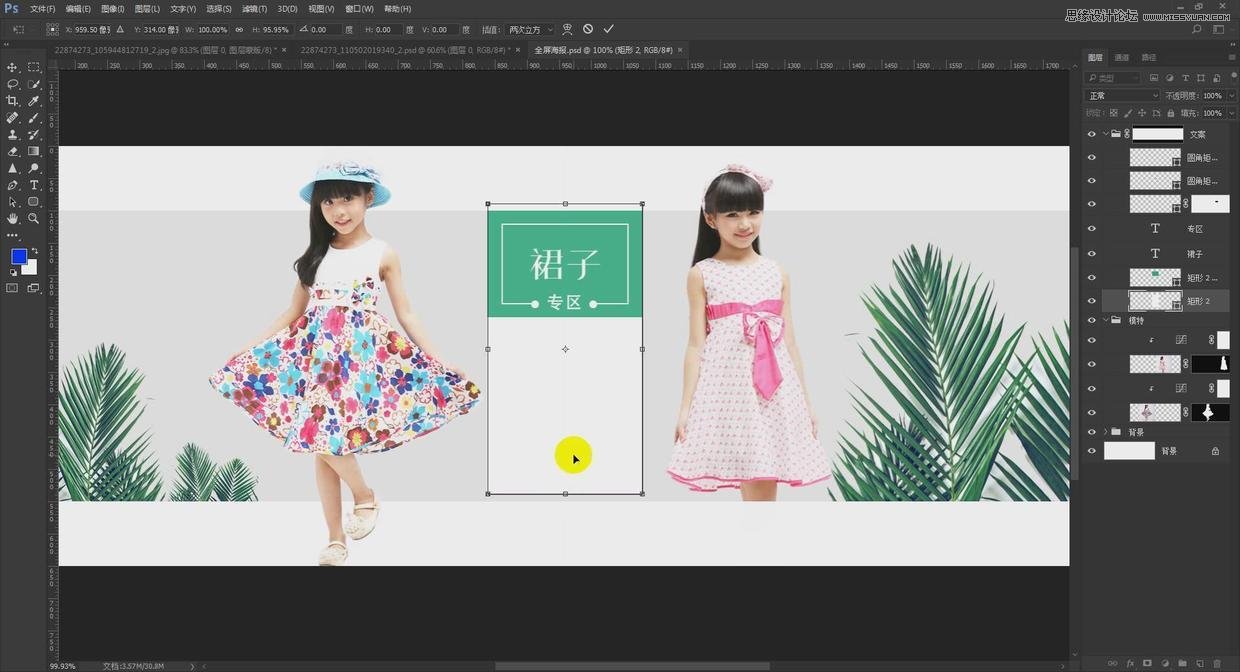Screen dimensions: 1240x672
Task: Commit the transform with the checkmark
Action: point(608,30)
